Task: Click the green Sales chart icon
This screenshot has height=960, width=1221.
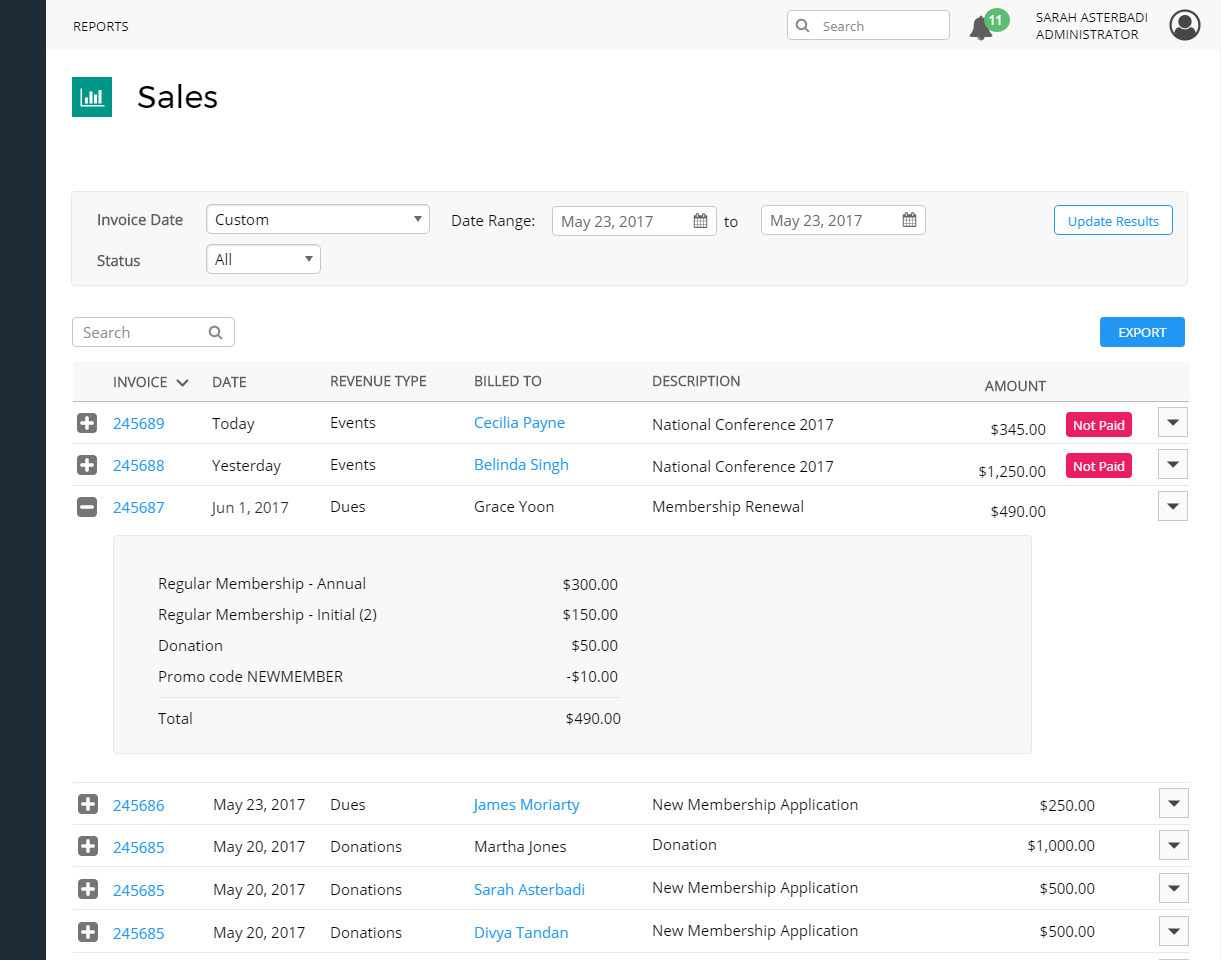Action: click(92, 97)
